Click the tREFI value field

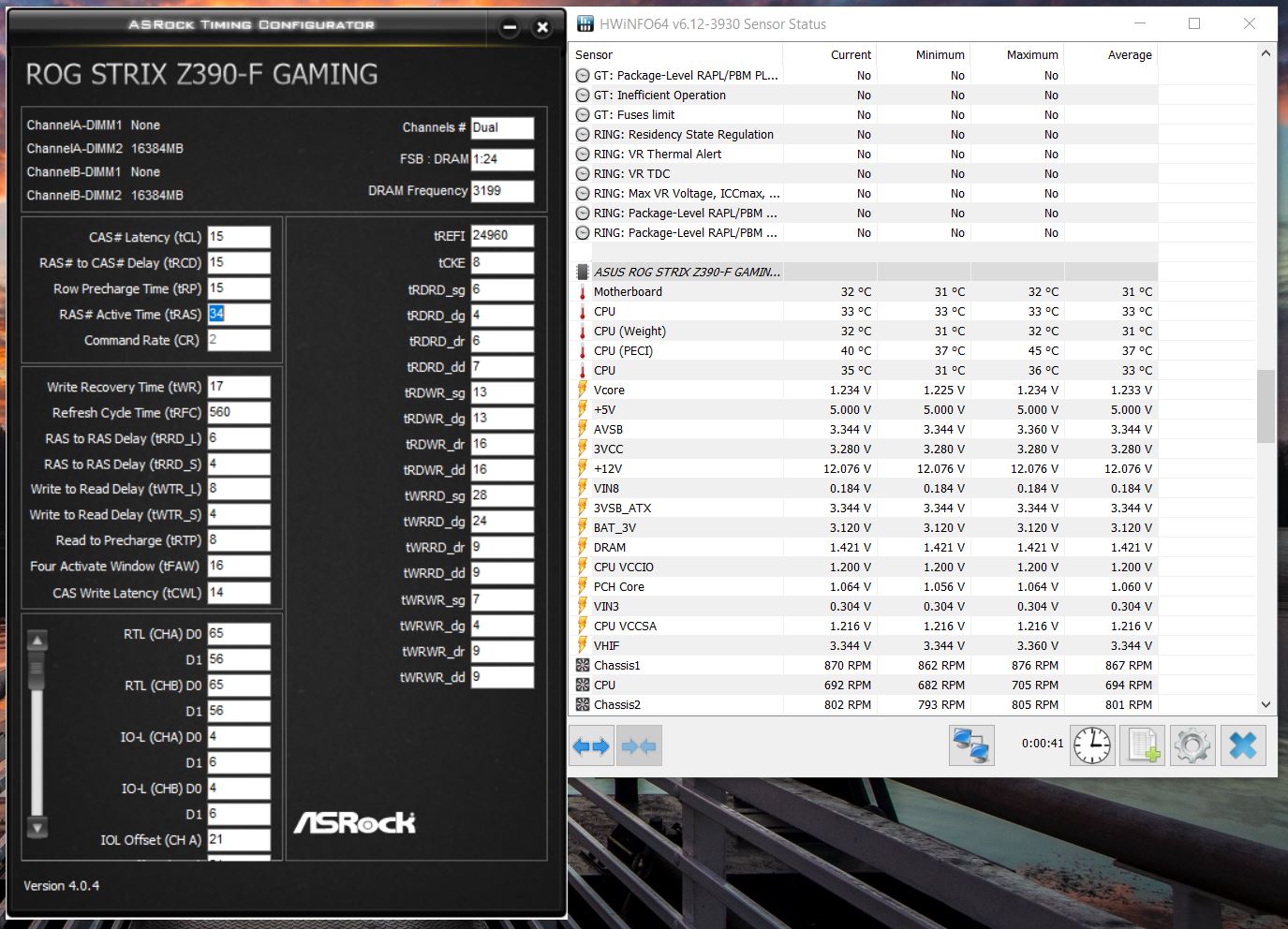coord(502,235)
